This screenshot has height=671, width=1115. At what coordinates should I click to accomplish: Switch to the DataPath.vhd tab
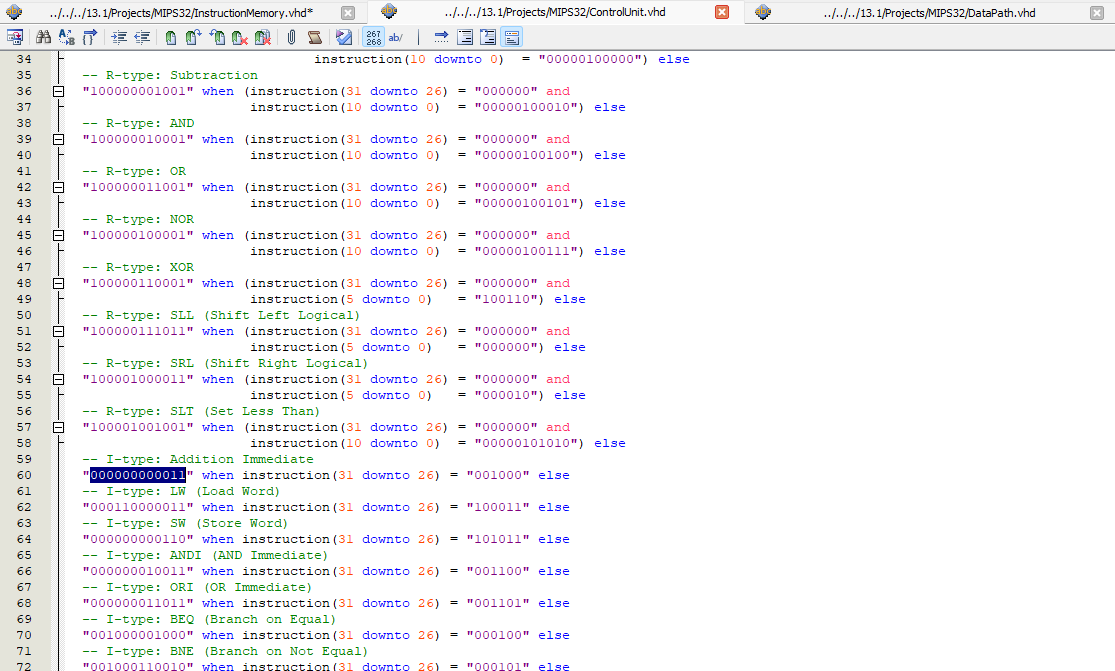(929, 12)
